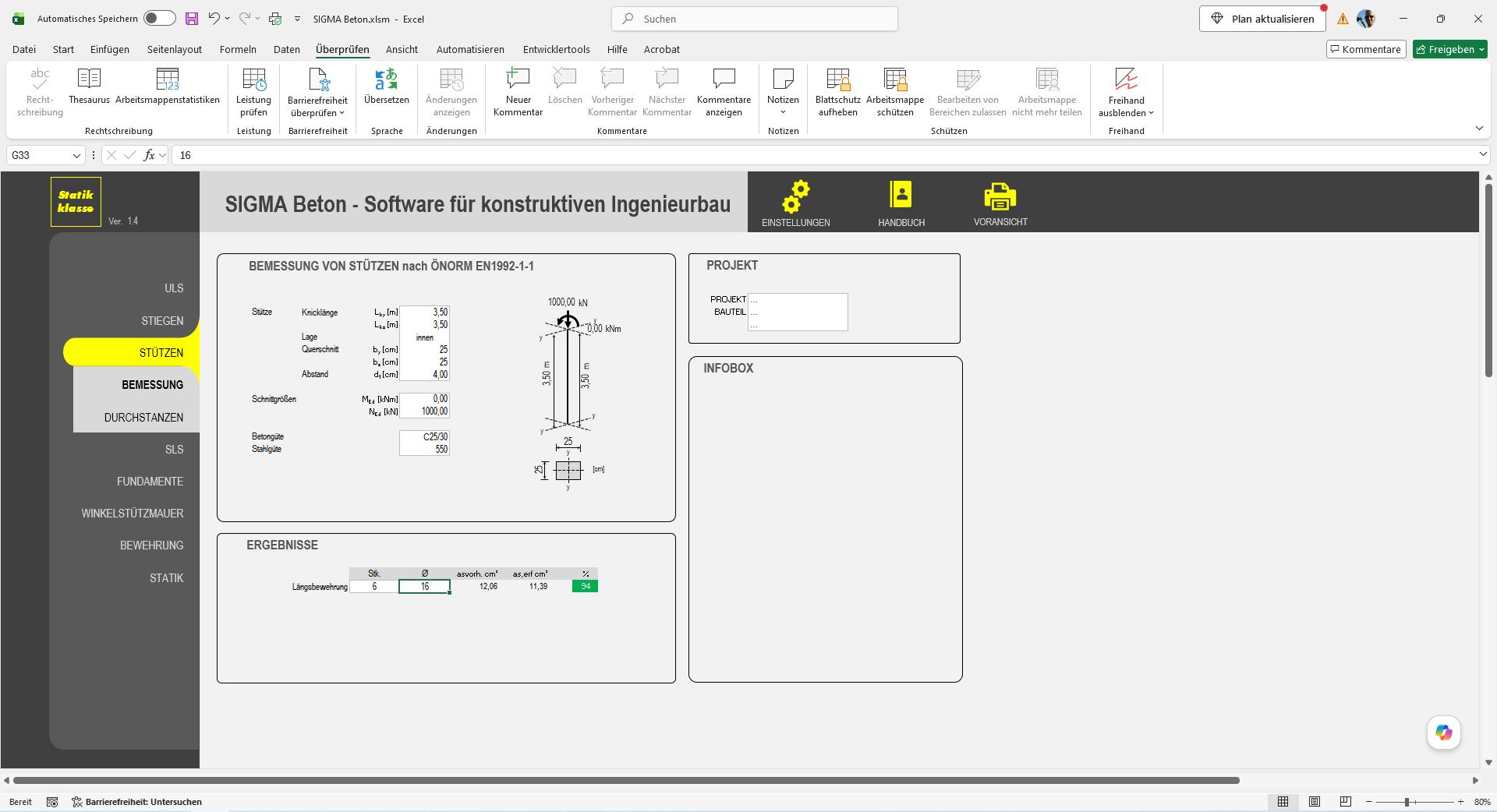Collapse the ribbon with the chevron
This screenshot has height=812, width=1497.
click(x=1479, y=129)
